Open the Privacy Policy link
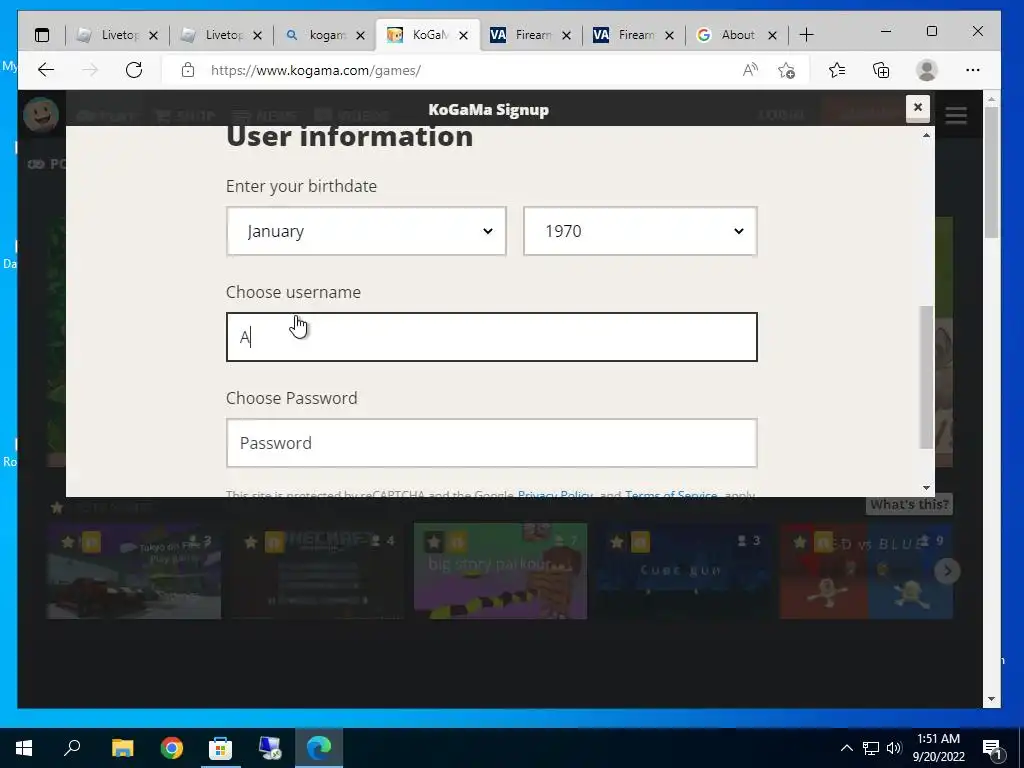 (555, 494)
